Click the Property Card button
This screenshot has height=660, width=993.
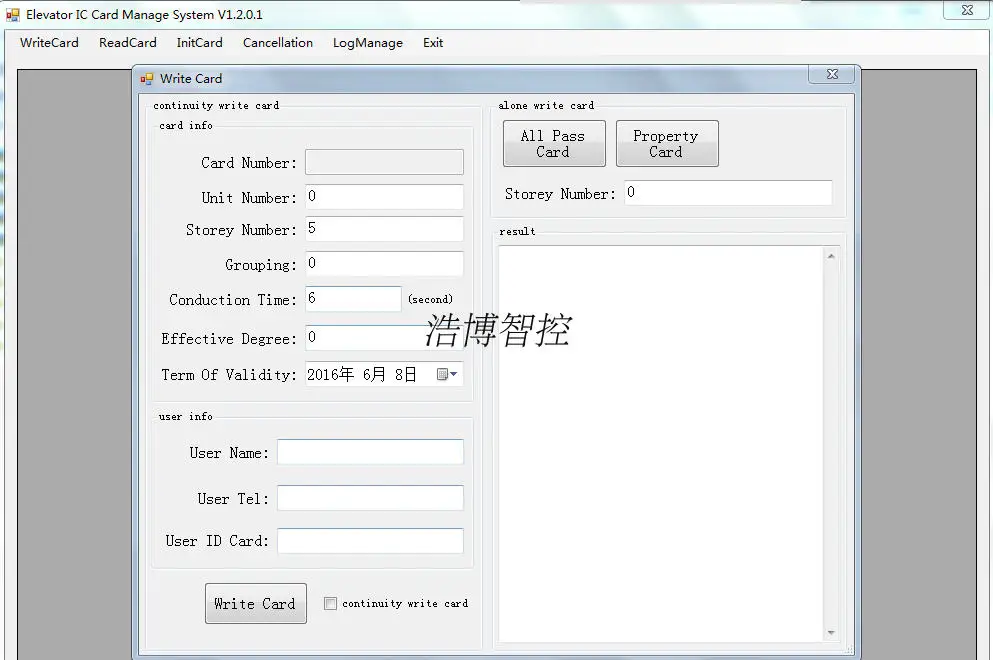click(667, 144)
